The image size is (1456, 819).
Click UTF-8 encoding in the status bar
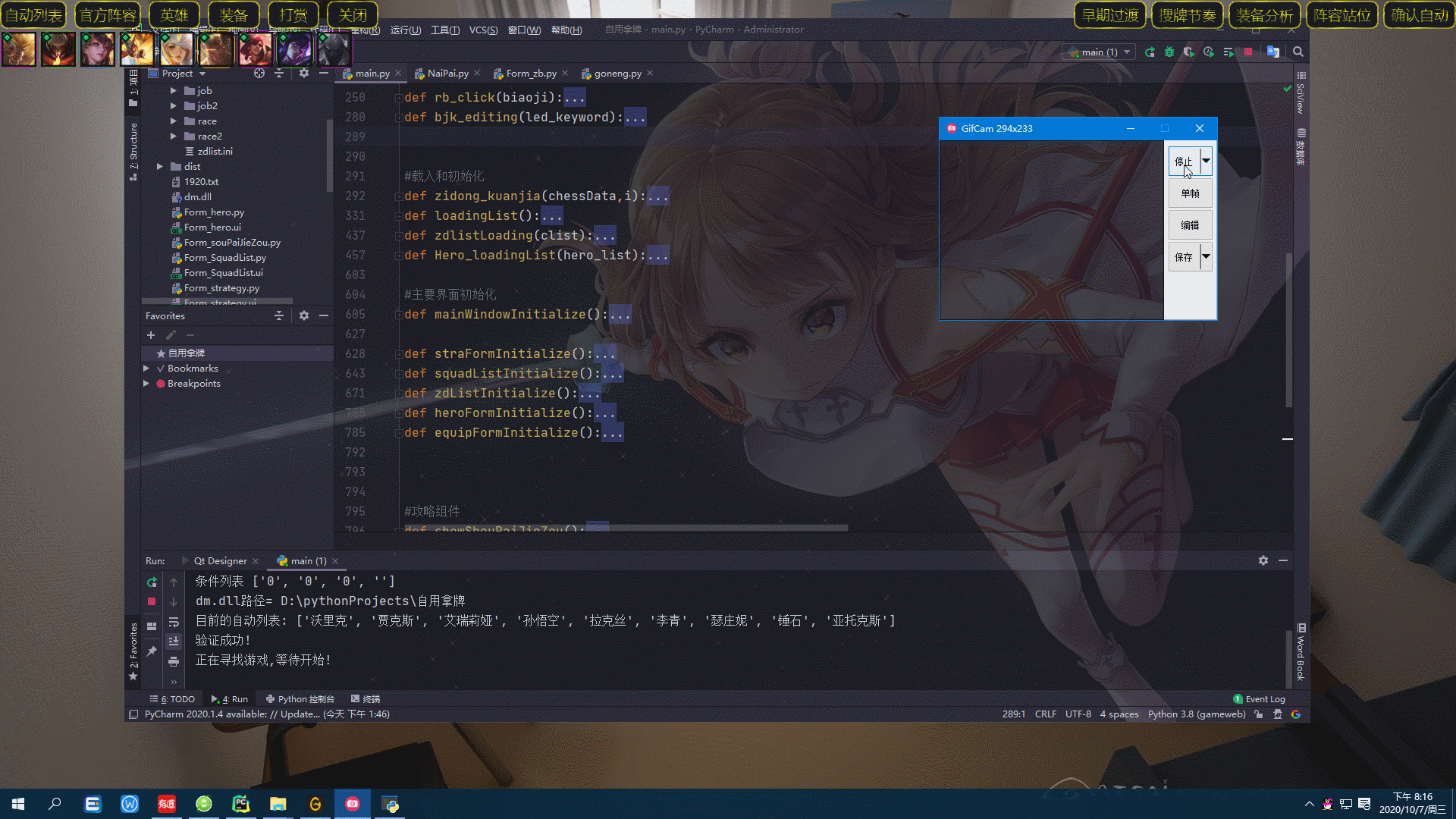1078,714
